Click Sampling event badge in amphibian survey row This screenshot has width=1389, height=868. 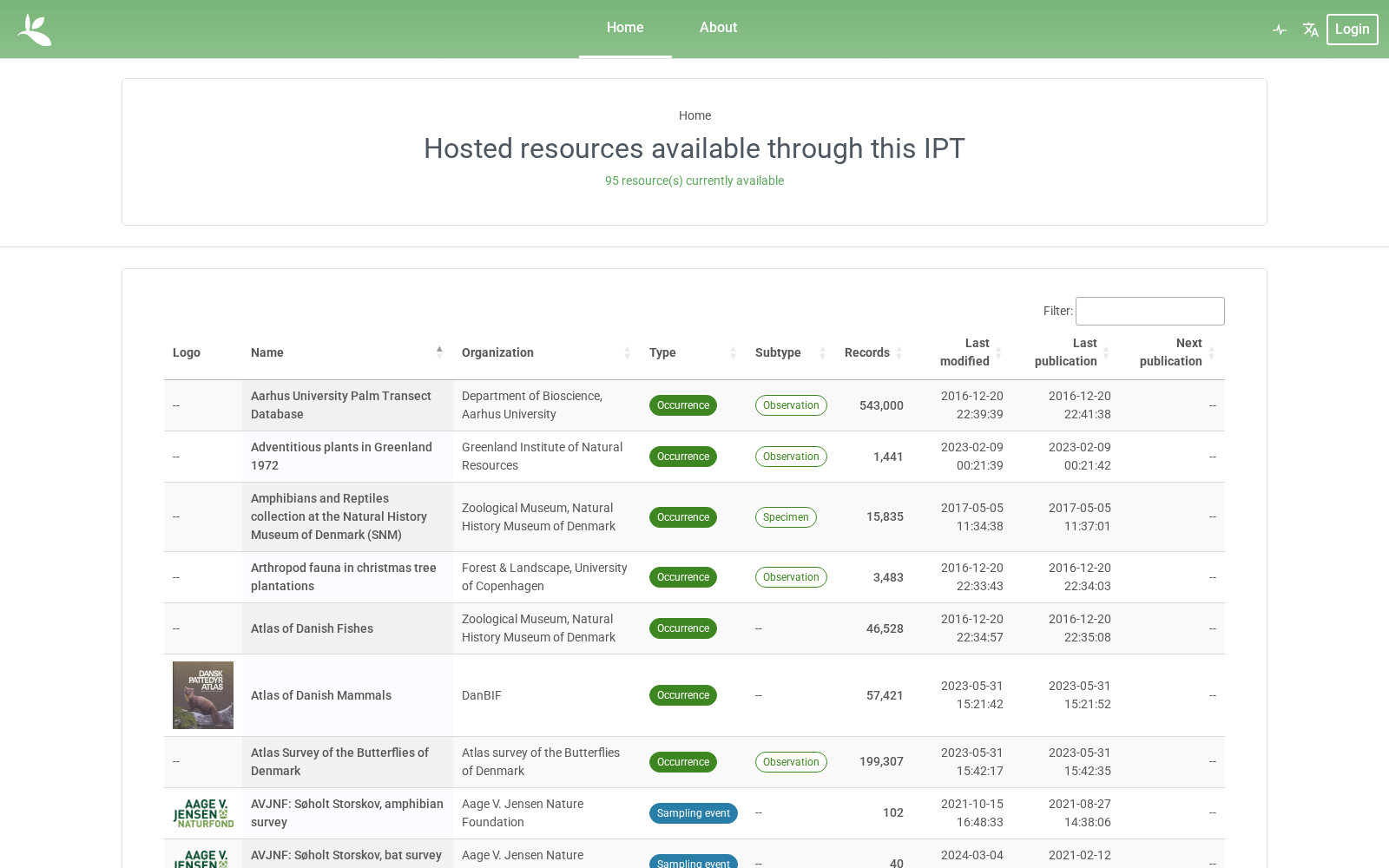694,813
